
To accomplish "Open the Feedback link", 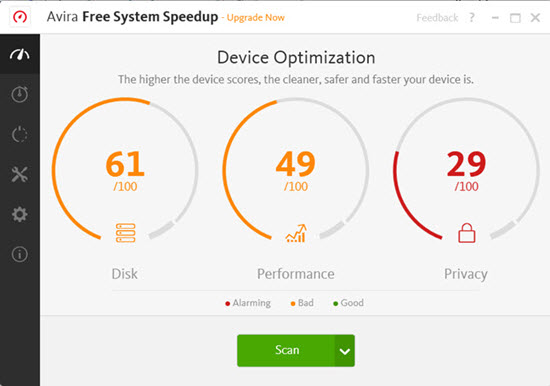I will [x=437, y=18].
